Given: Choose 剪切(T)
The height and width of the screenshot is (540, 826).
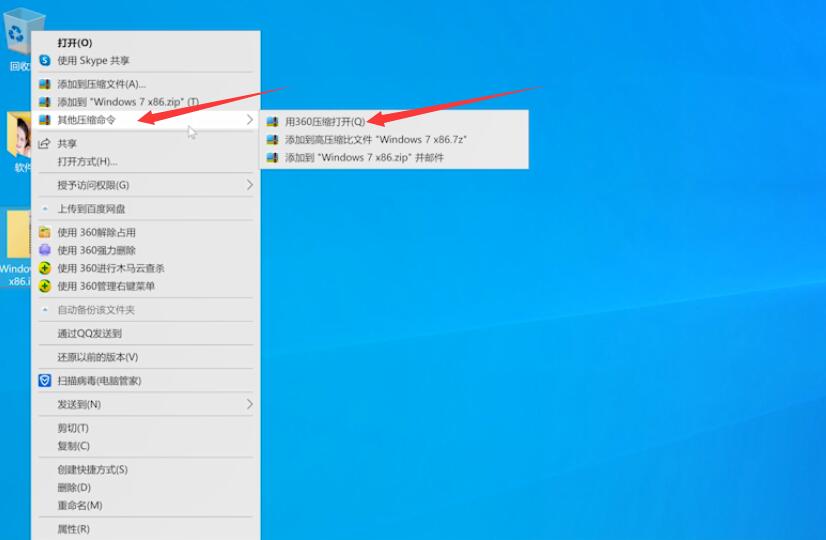Looking at the screenshot, I should 145,428.
